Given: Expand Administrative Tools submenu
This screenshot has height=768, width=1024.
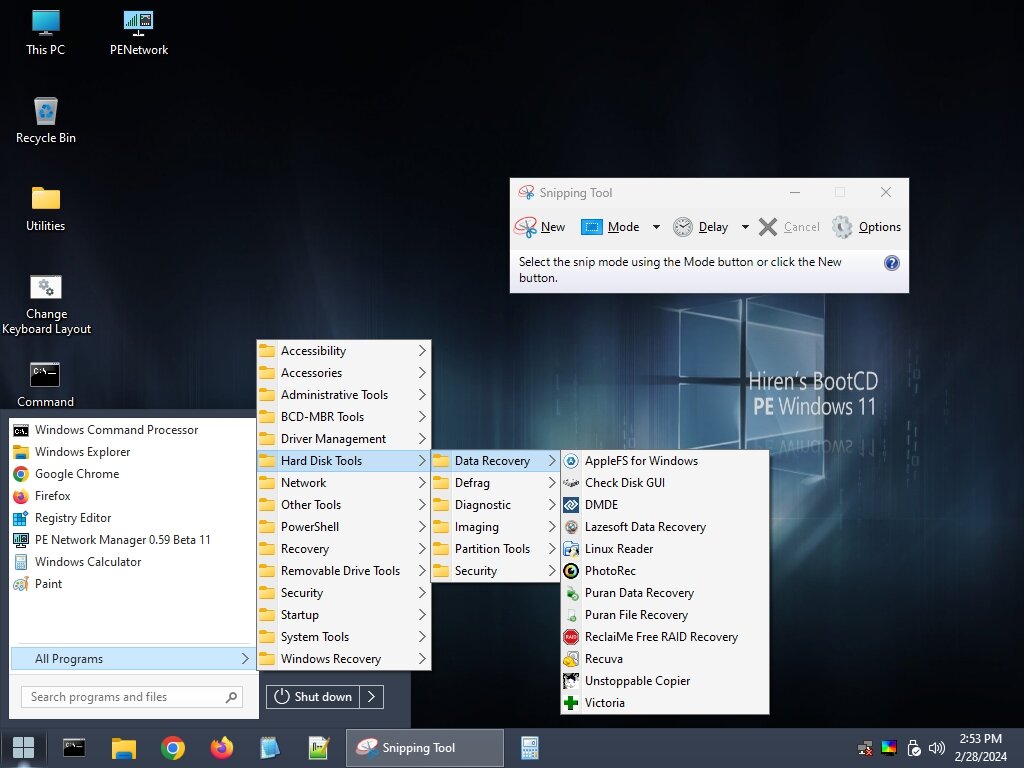Looking at the screenshot, I should tap(344, 394).
